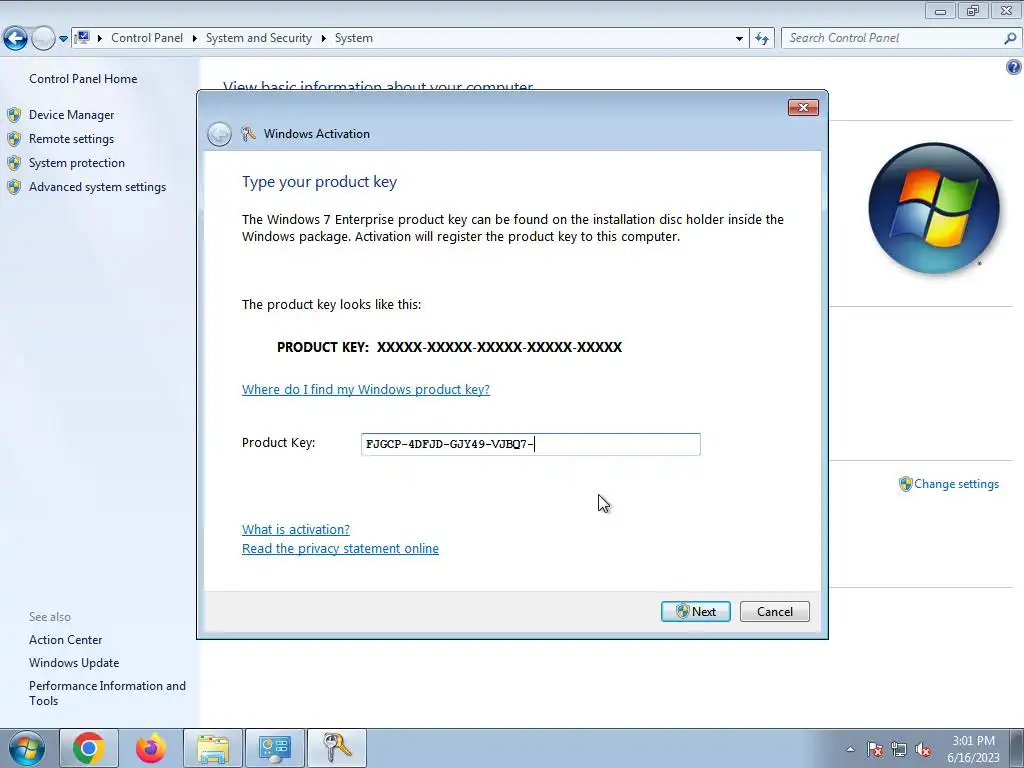Open Windows Explorer from the taskbar

click(213, 748)
